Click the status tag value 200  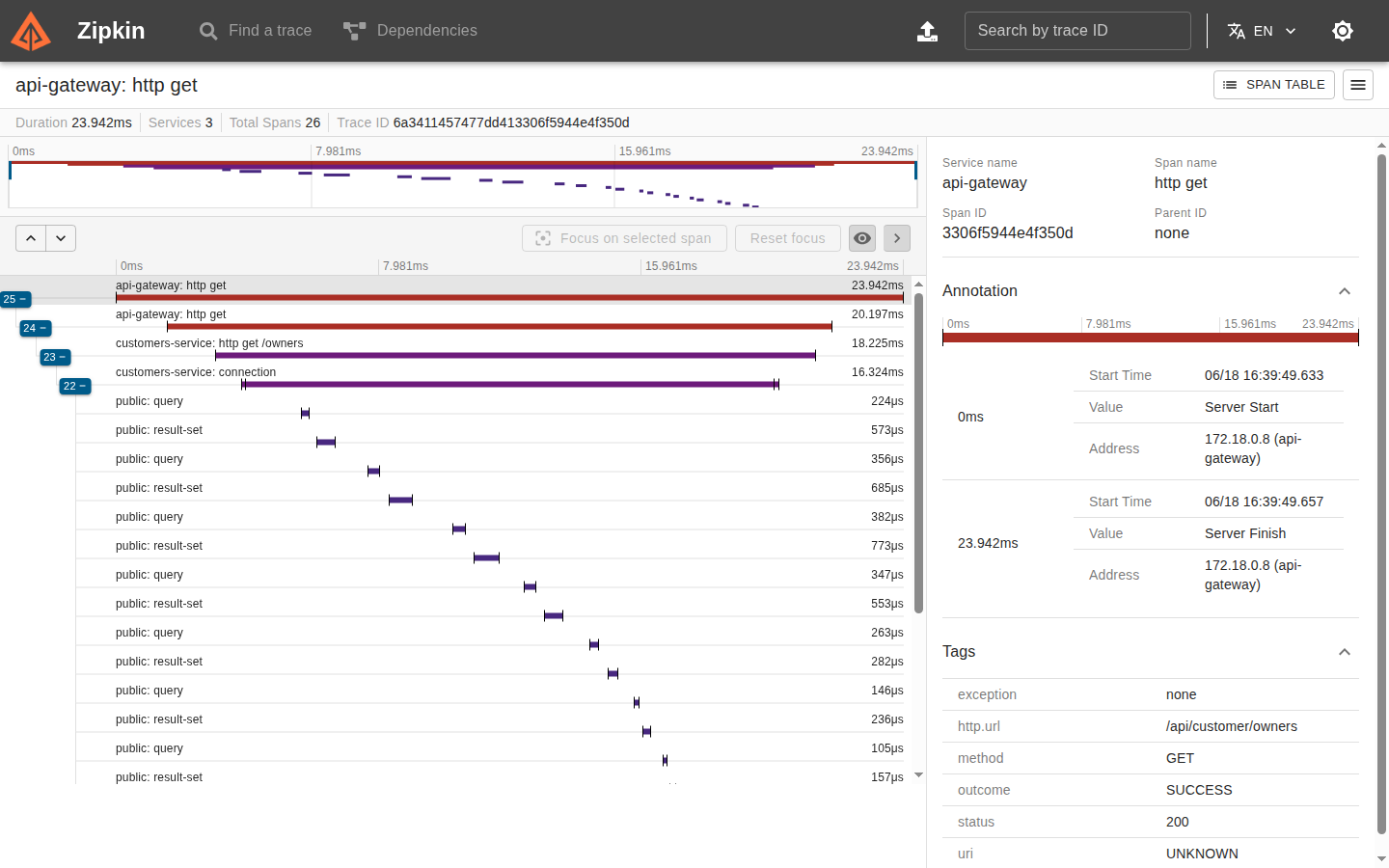tap(1178, 822)
